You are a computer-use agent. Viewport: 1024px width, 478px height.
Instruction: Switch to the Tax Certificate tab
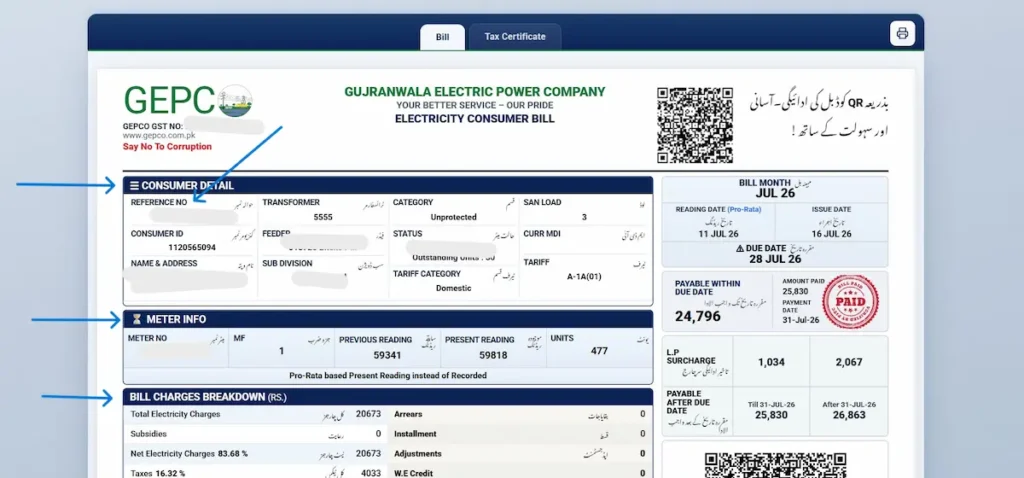(x=515, y=37)
